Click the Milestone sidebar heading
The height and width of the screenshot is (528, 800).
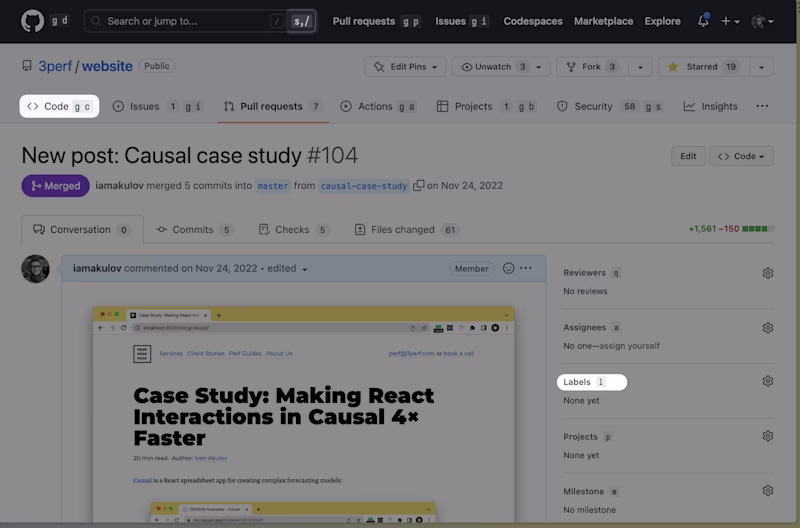584,491
